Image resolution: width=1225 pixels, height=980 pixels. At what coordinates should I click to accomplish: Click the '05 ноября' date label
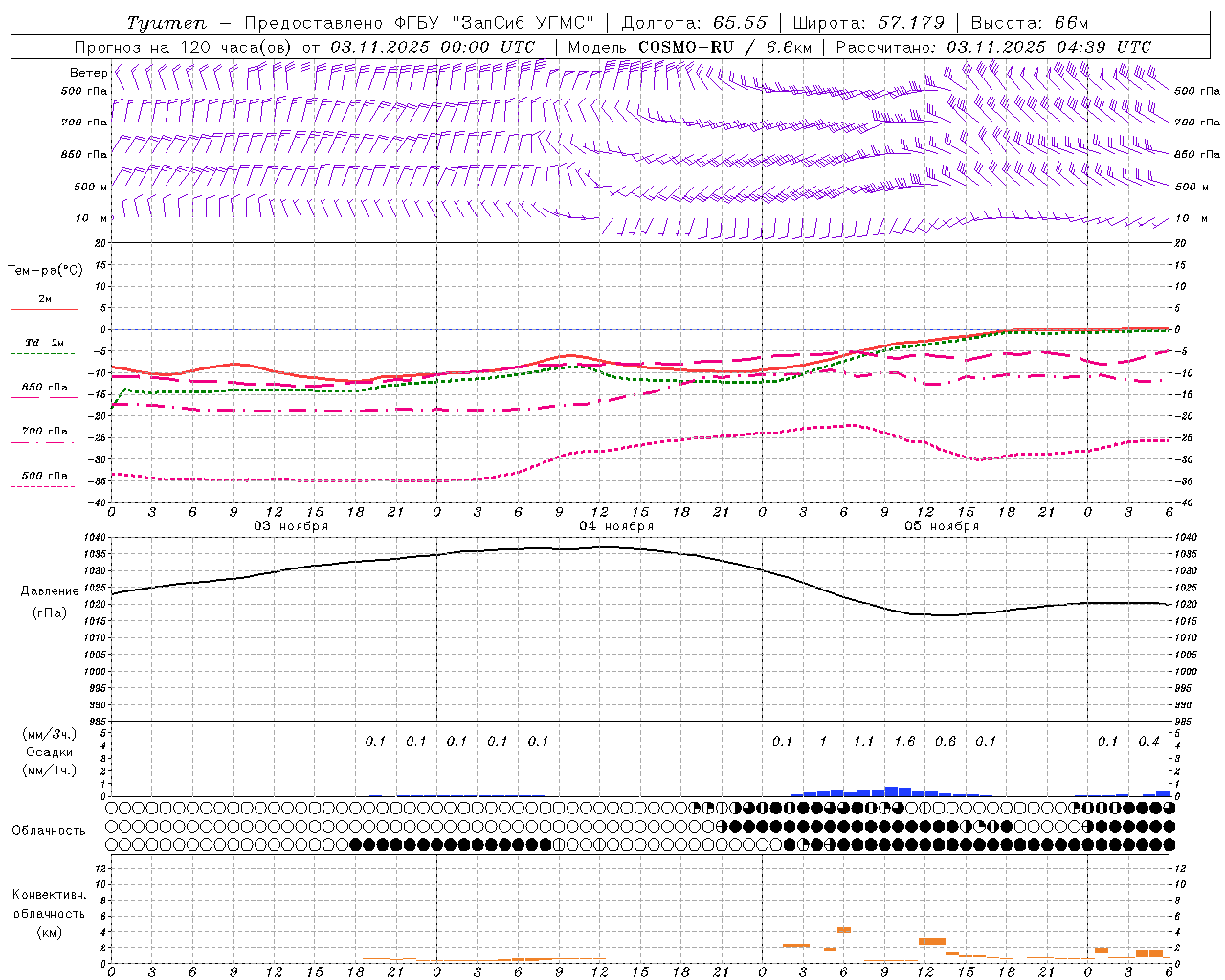[942, 526]
